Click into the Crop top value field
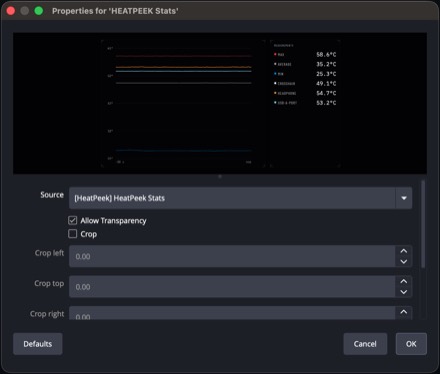The height and width of the screenshot is (374, 440). coord(232,287)
